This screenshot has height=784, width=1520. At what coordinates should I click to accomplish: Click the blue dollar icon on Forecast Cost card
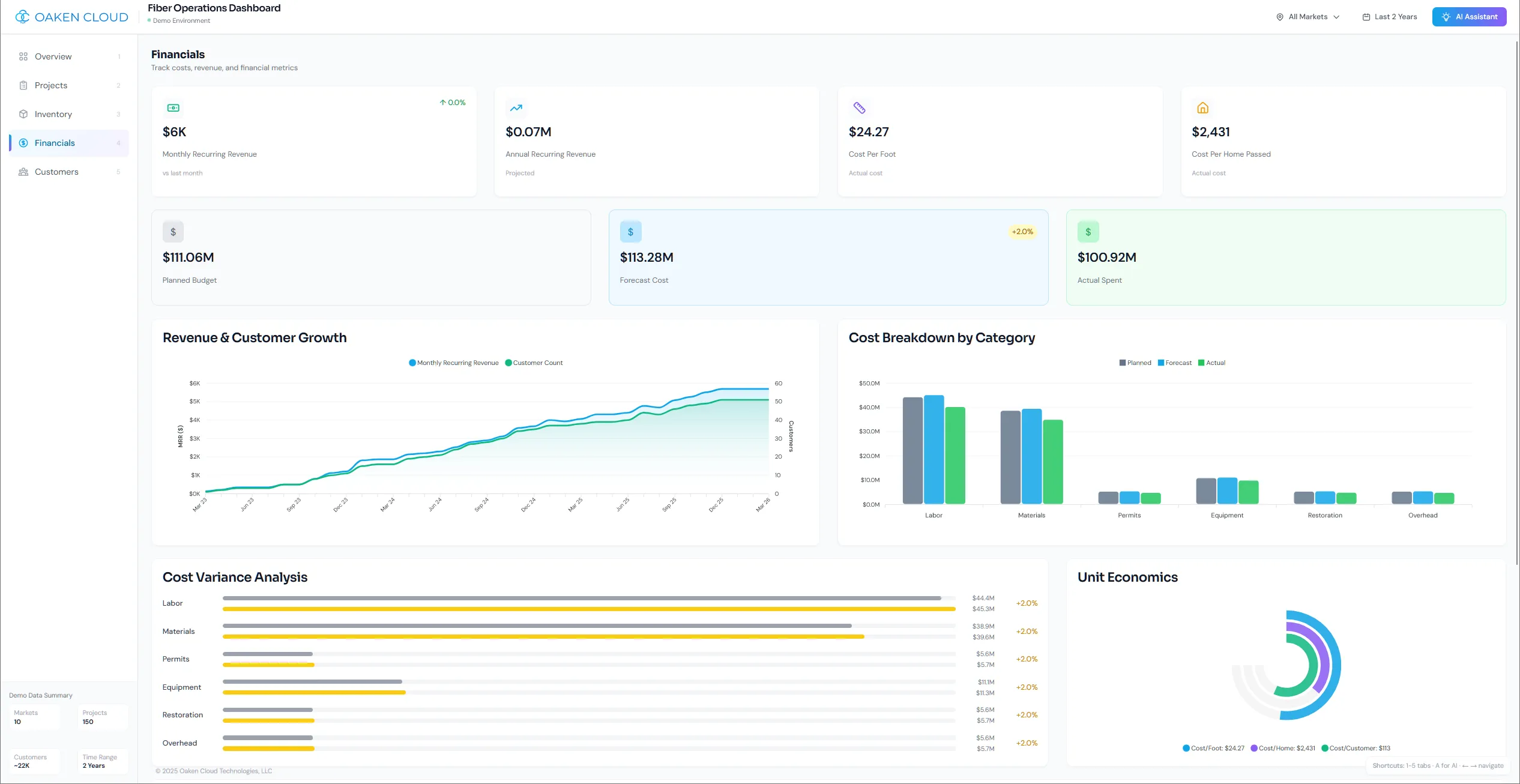(630, 232)
